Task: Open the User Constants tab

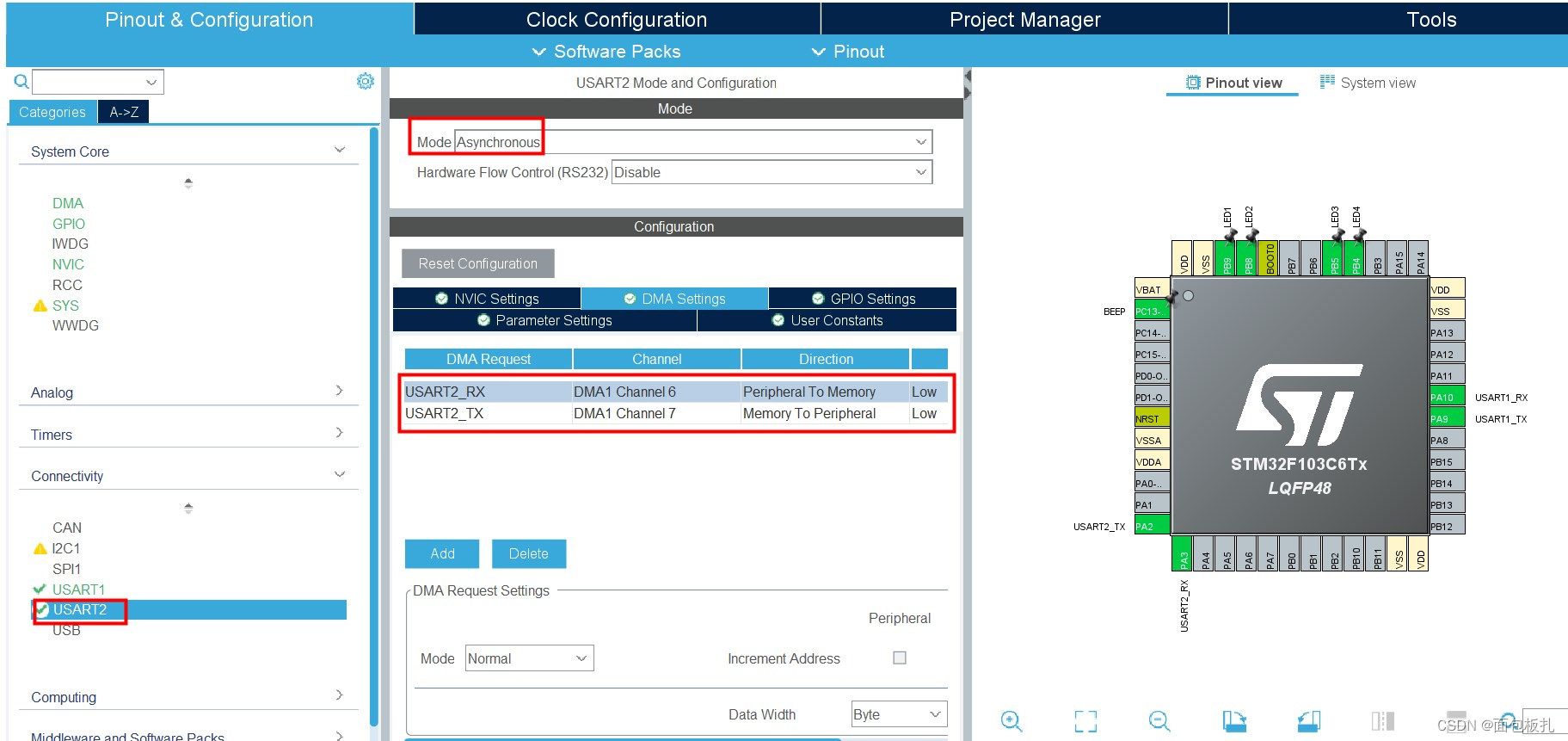Action: (x=827, y=320)
